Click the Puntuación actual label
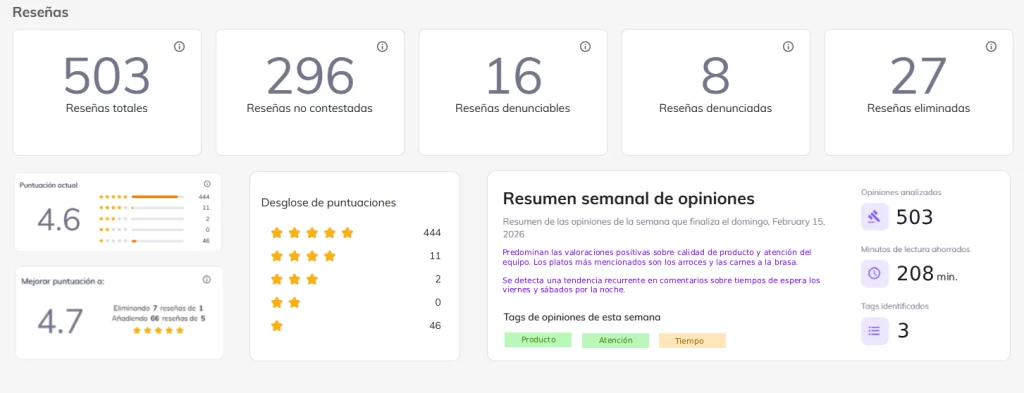The height and width of the screenshot is (393, 1024). coord(49,185)
